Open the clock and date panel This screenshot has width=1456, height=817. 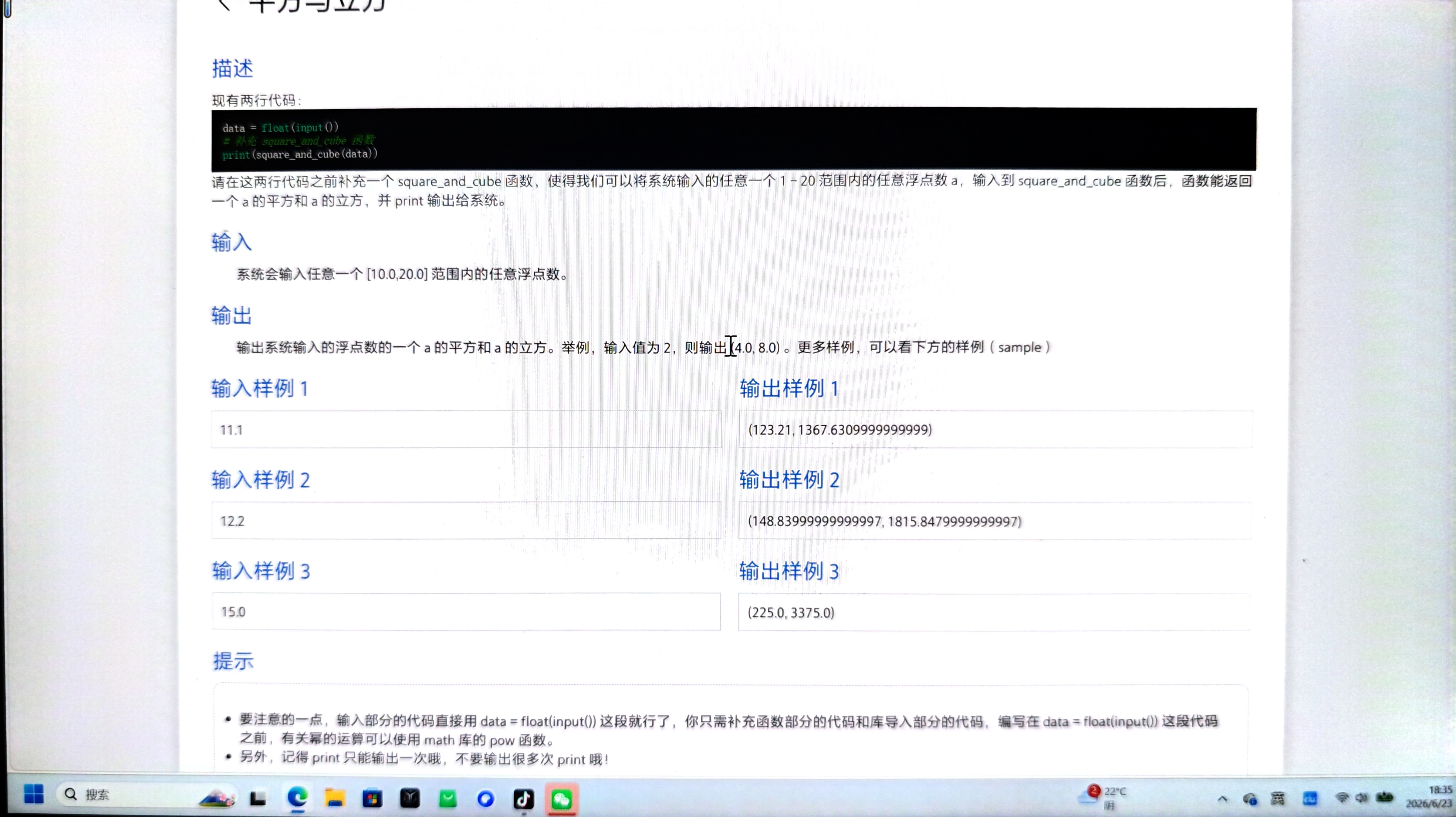tap(1429, 796)
